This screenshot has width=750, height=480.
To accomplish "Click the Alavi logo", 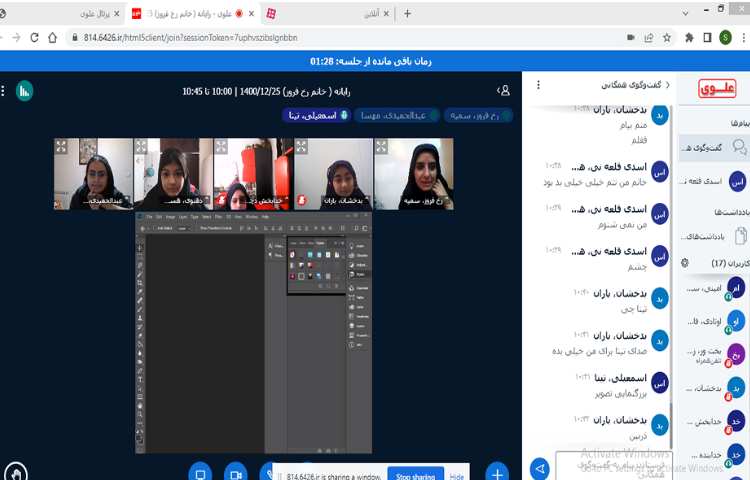I will (x=717, y=89).
